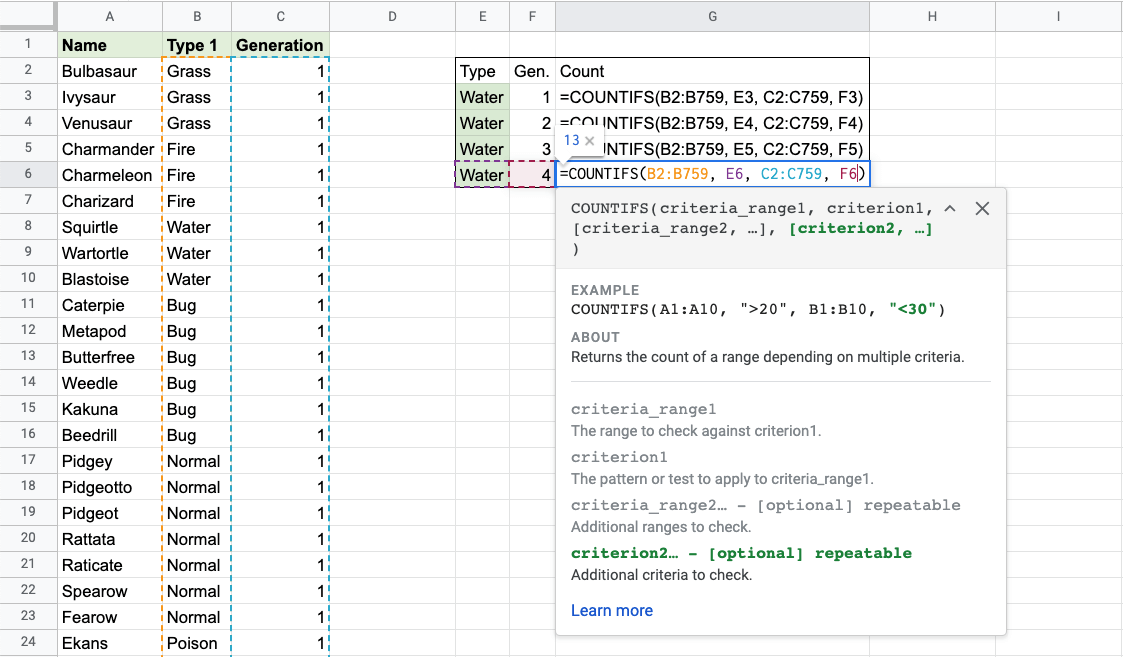Screen dimensions: 1123x657
Task: Select the Poison type cell for Ekans
Action: click(x=195, y=643)
